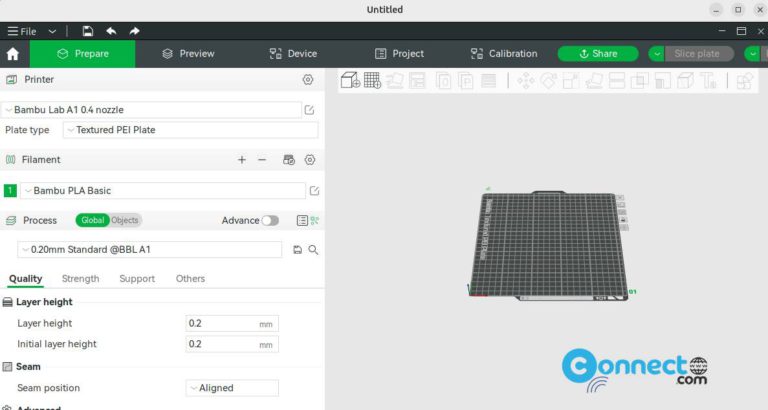Click the Home icon
Screen dimensions: 768x410
click(x=13, y=54)
